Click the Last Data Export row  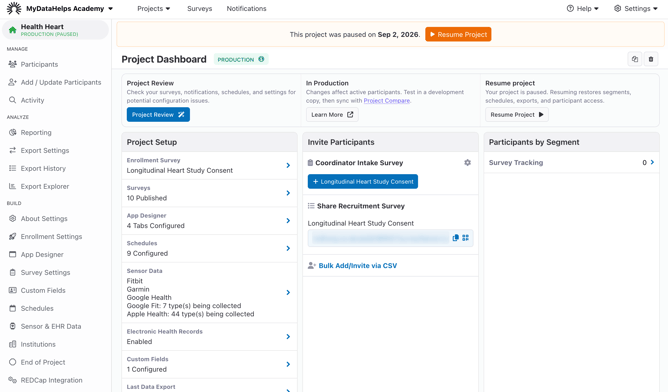(x=209, y=386)
